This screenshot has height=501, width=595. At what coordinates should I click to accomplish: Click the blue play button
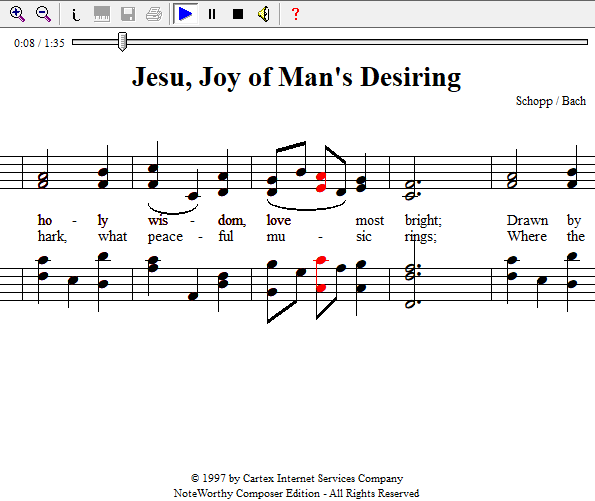click(x=185, y=14)
